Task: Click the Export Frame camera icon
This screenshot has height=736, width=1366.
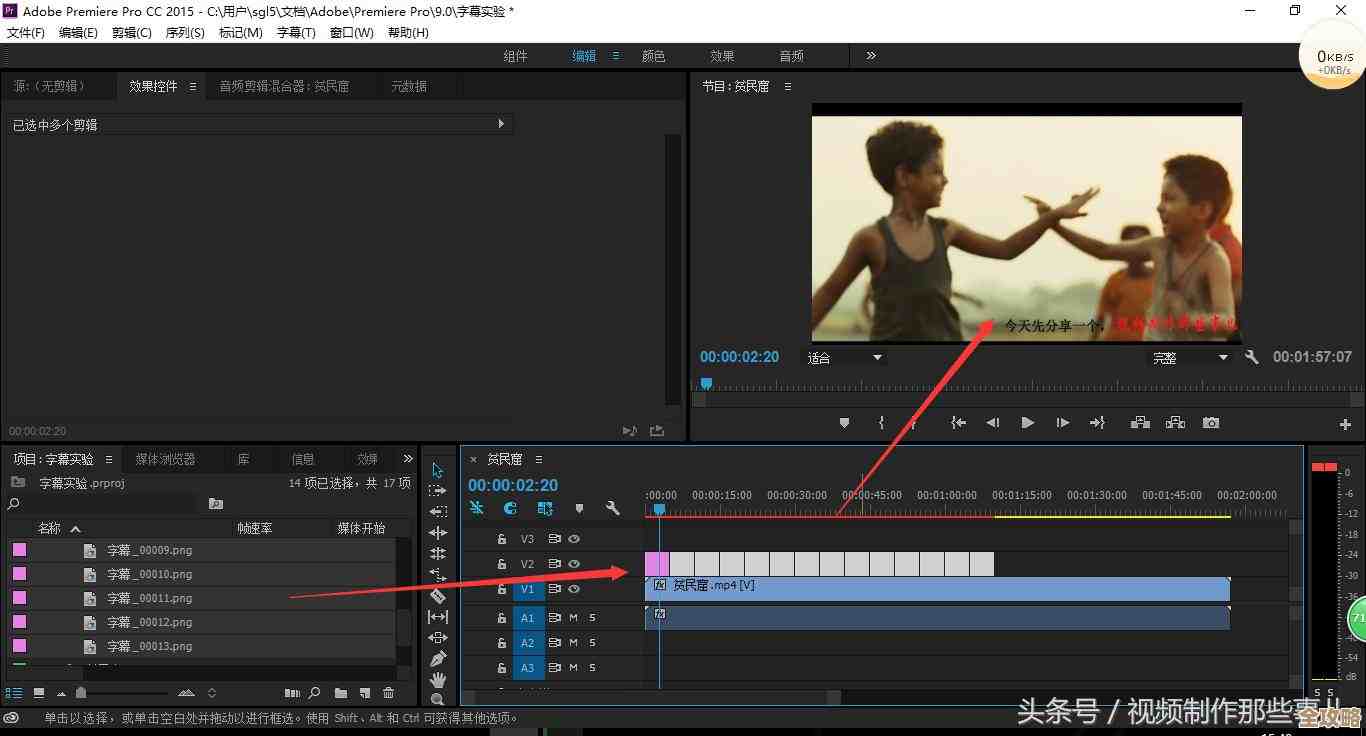Action: tap(1211, 423)
